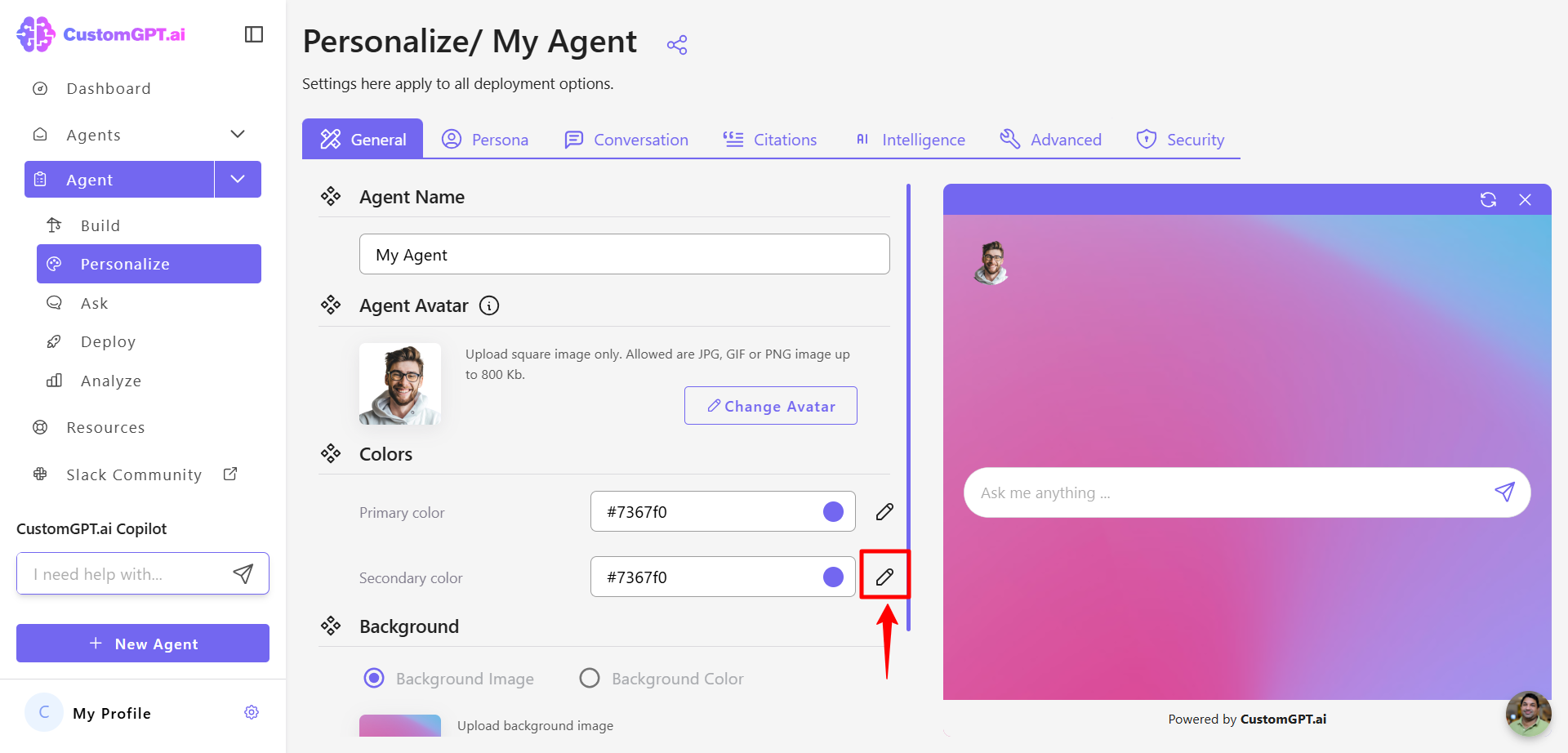This screenshot has height=753, width=1568.
Task: Expand the Agents menu chevron
Action: pos(238,134)
